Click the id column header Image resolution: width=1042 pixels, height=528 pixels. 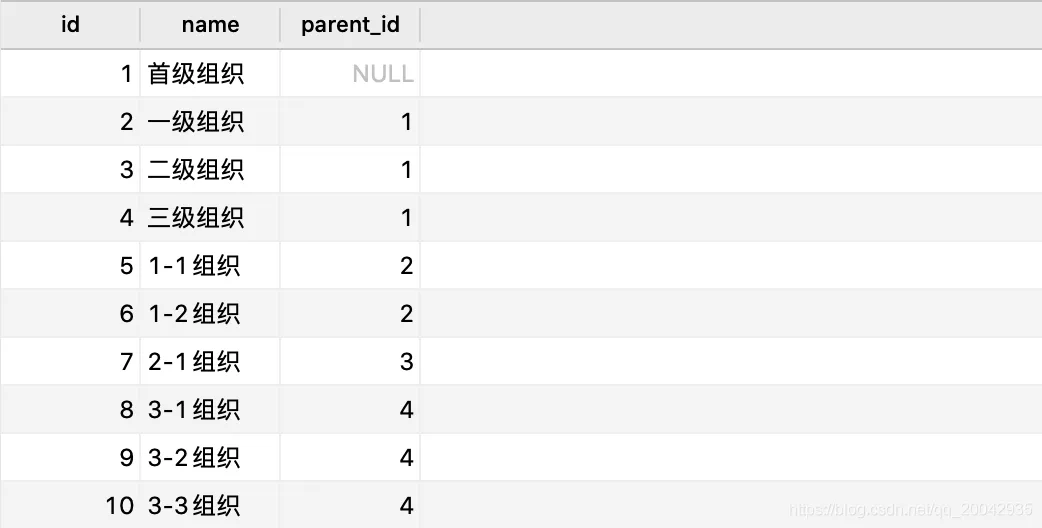click(x=70, y=25)
